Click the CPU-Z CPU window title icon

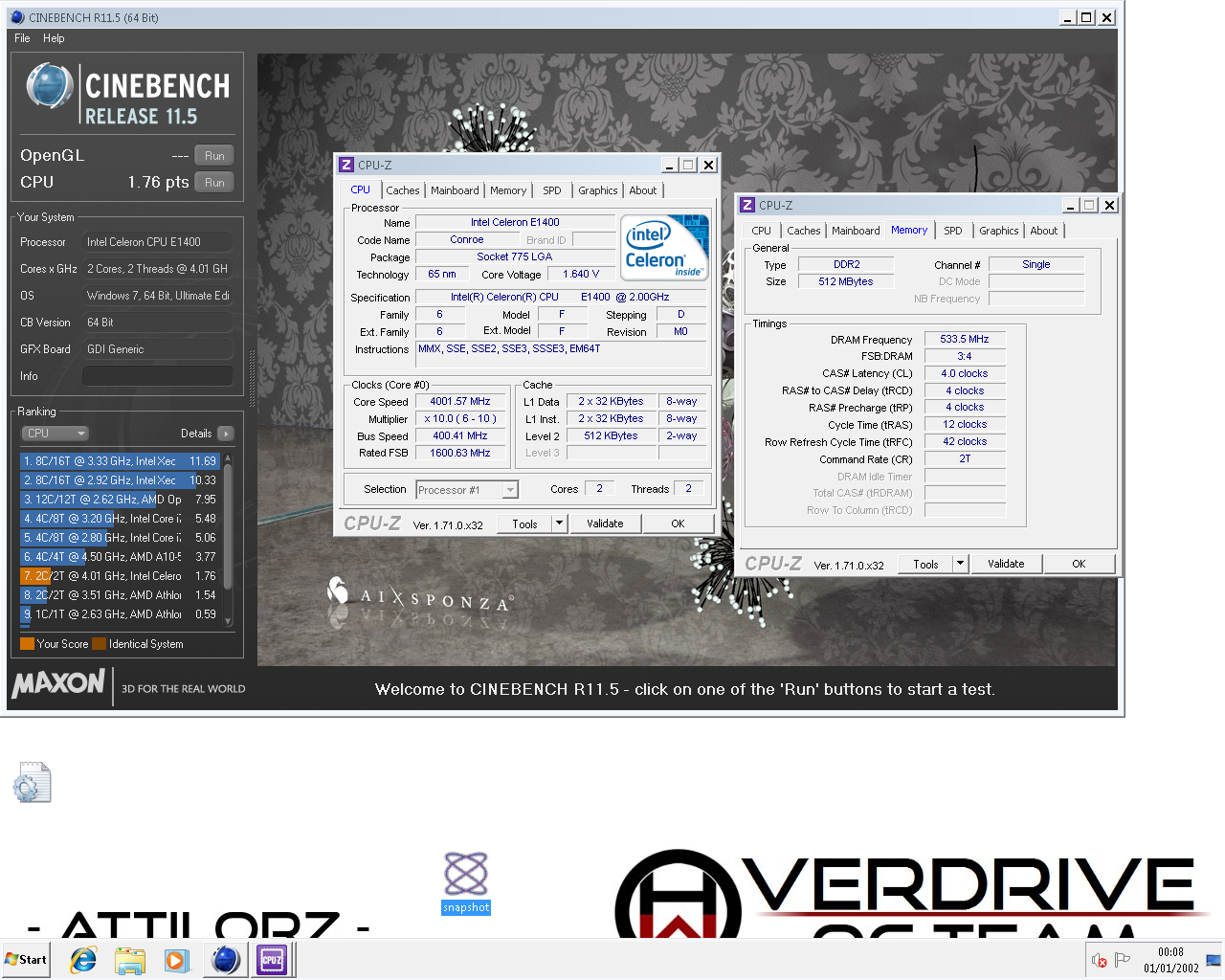[x=346, y=165]
